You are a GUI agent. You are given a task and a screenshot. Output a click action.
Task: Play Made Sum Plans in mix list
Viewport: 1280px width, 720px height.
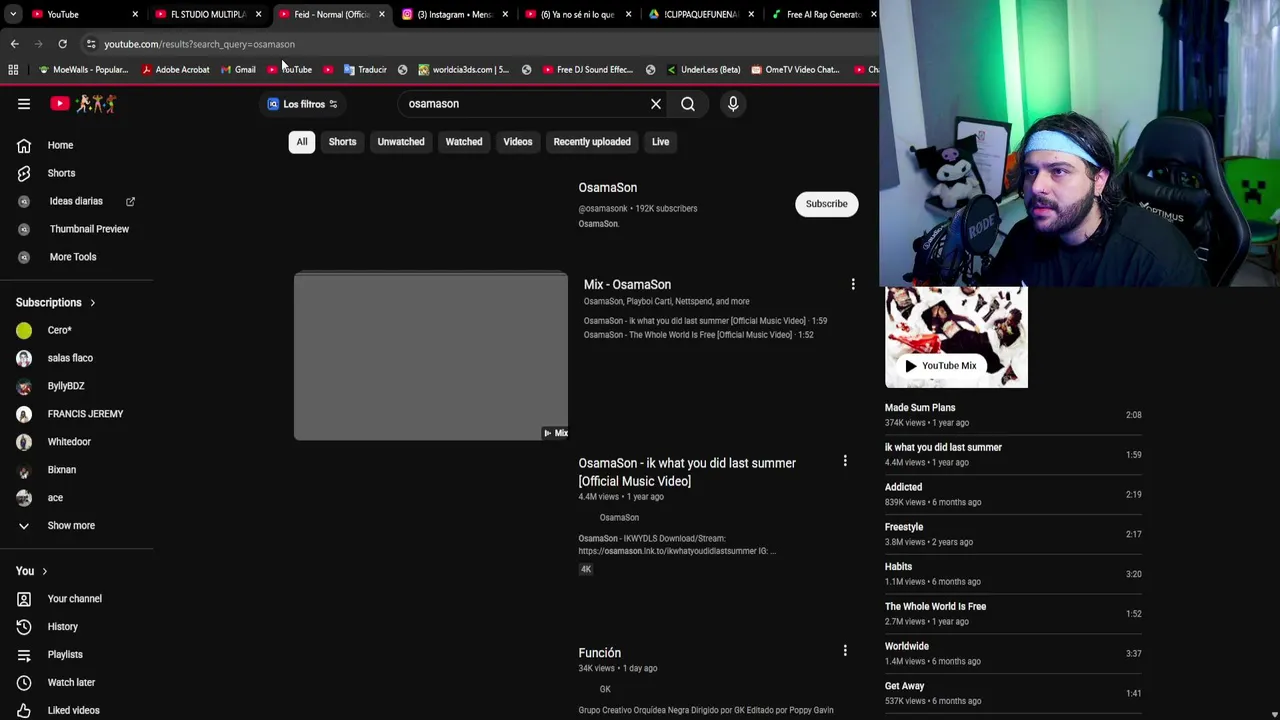pos(1013,415)
